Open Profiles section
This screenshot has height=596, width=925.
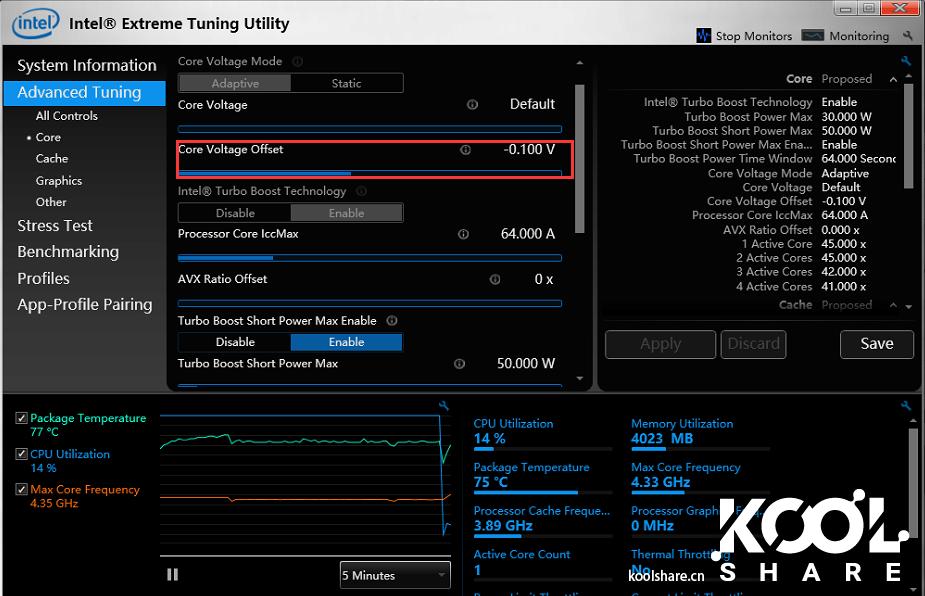[43, 279]
